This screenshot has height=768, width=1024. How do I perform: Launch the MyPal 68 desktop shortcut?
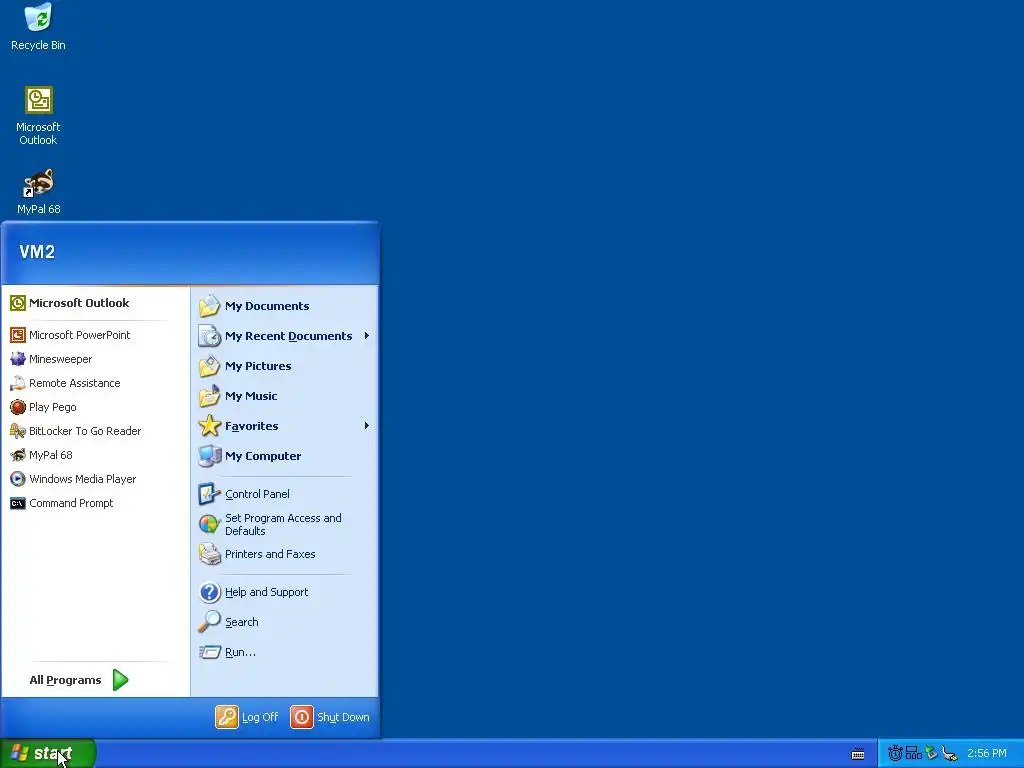[39, 191]
